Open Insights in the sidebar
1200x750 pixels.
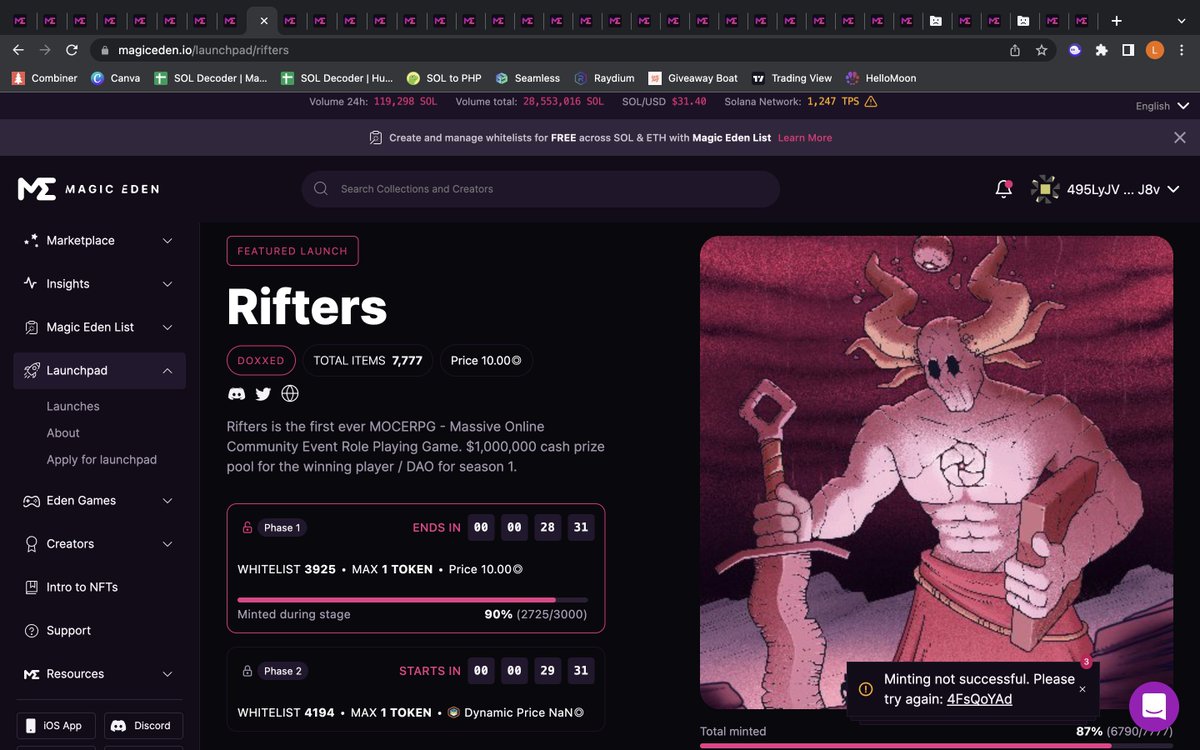[x=100, y=284]
